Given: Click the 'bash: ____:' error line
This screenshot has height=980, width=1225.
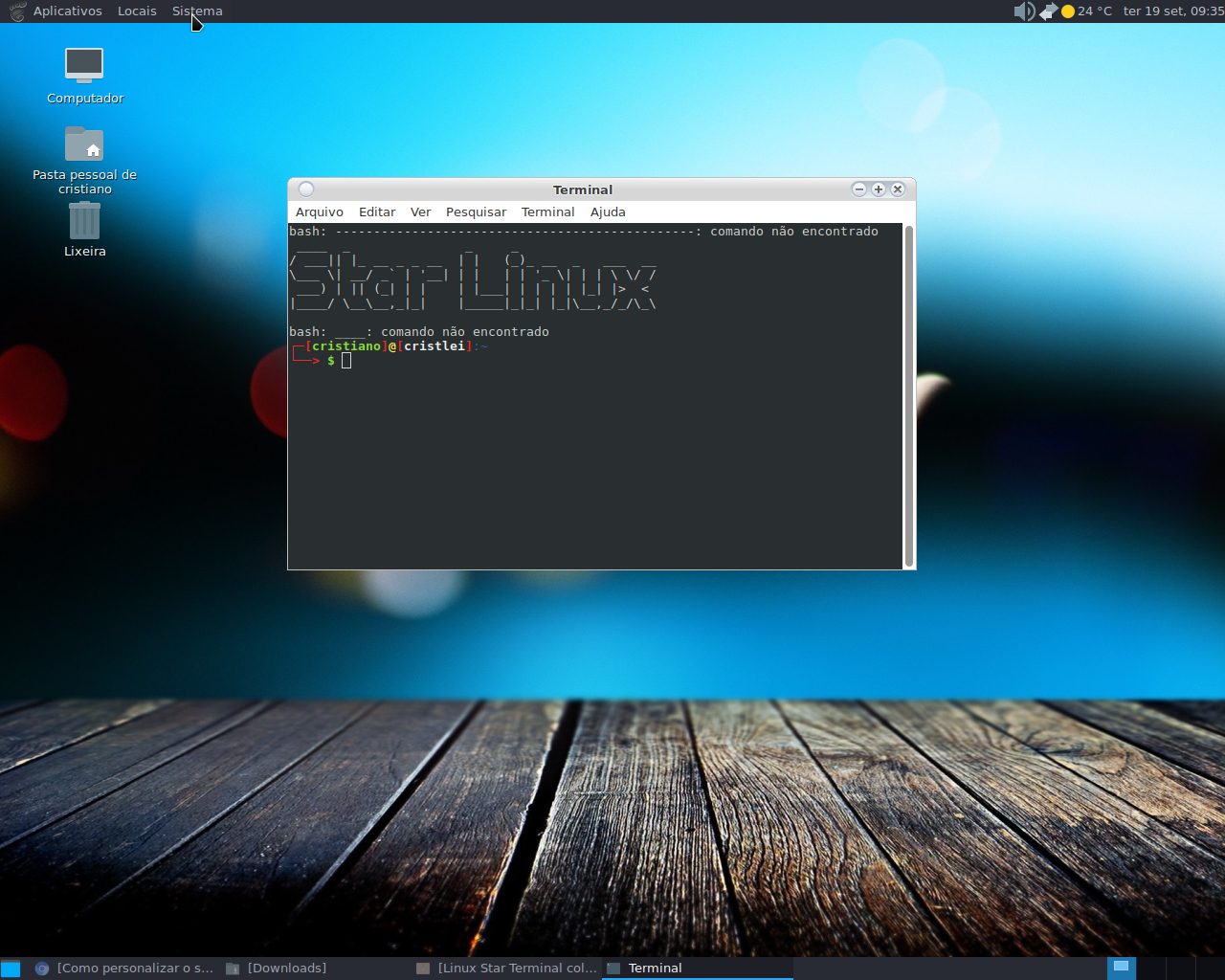Looking at the screenshot, I should [419, 332].
